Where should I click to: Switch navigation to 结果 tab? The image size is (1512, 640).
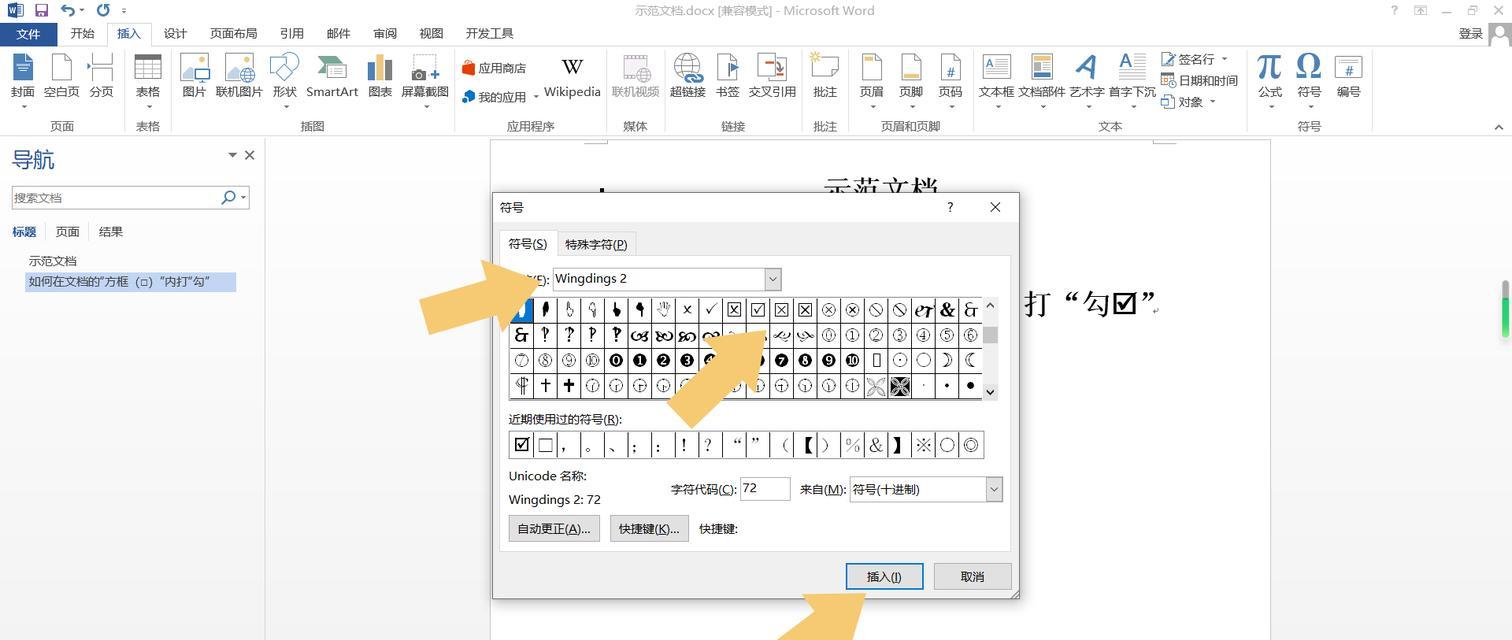coord(111,232)
